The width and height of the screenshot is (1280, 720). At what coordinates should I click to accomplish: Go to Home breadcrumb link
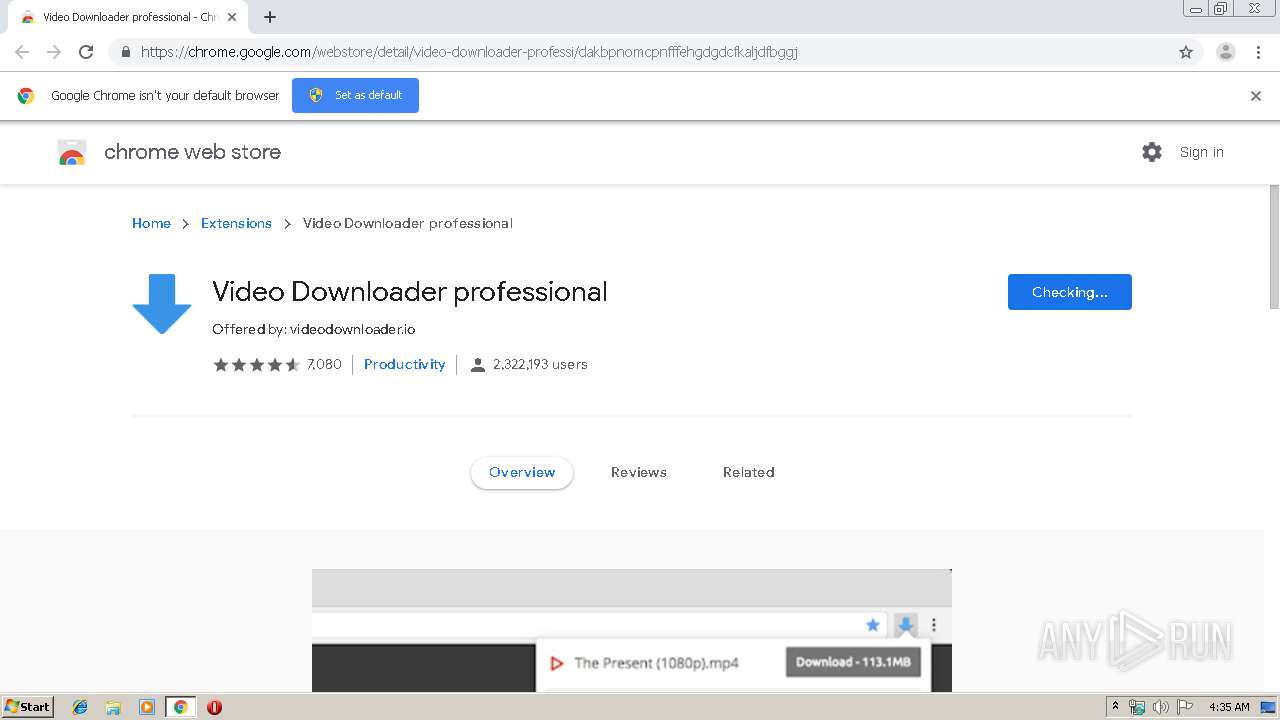pyautogui.click(x=151, y=223)
